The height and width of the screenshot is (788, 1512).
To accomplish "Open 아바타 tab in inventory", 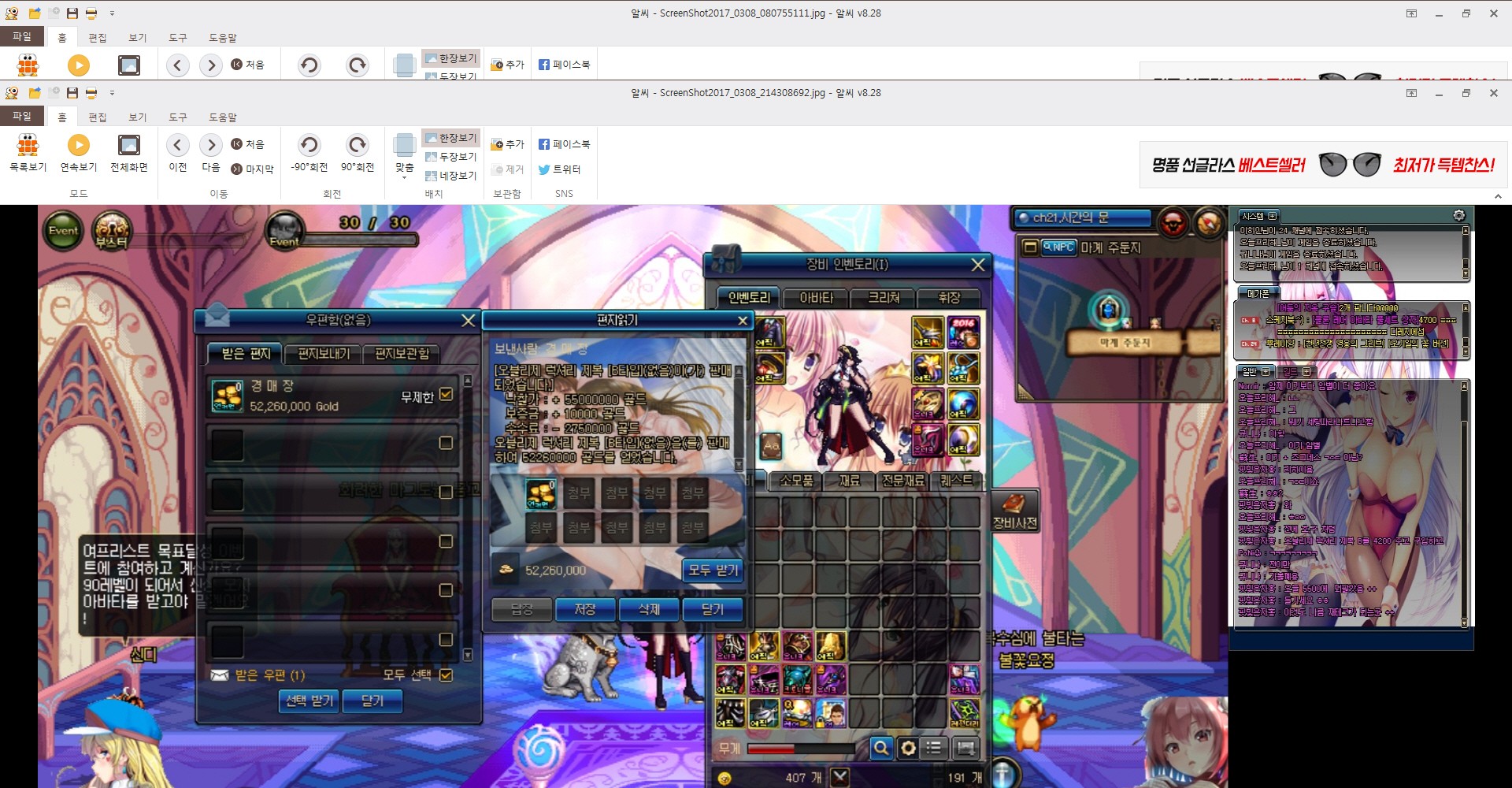I will coord(816,298).
